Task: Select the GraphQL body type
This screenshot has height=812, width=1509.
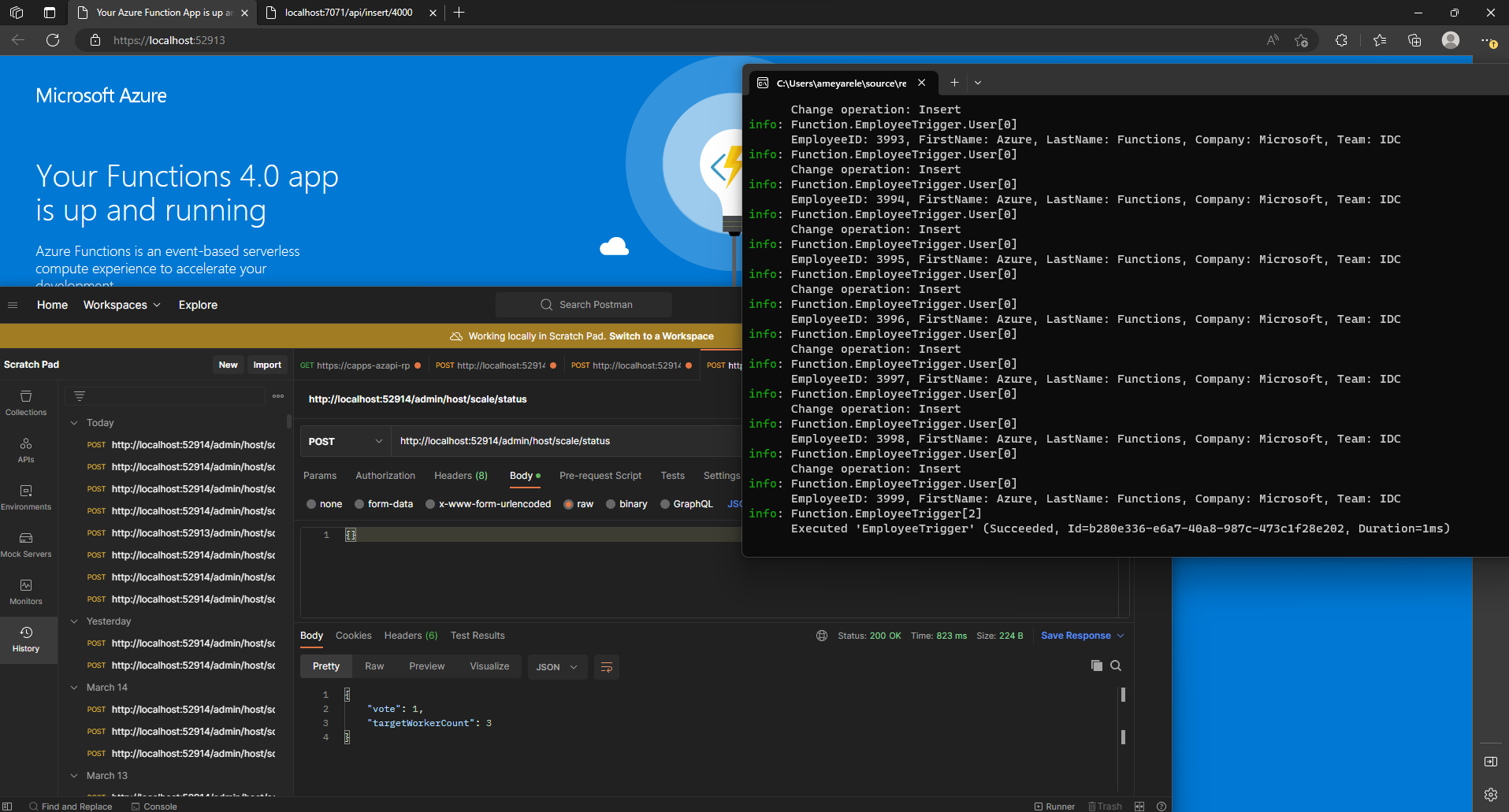Action: pyautogui.click(x=686, y=504)
